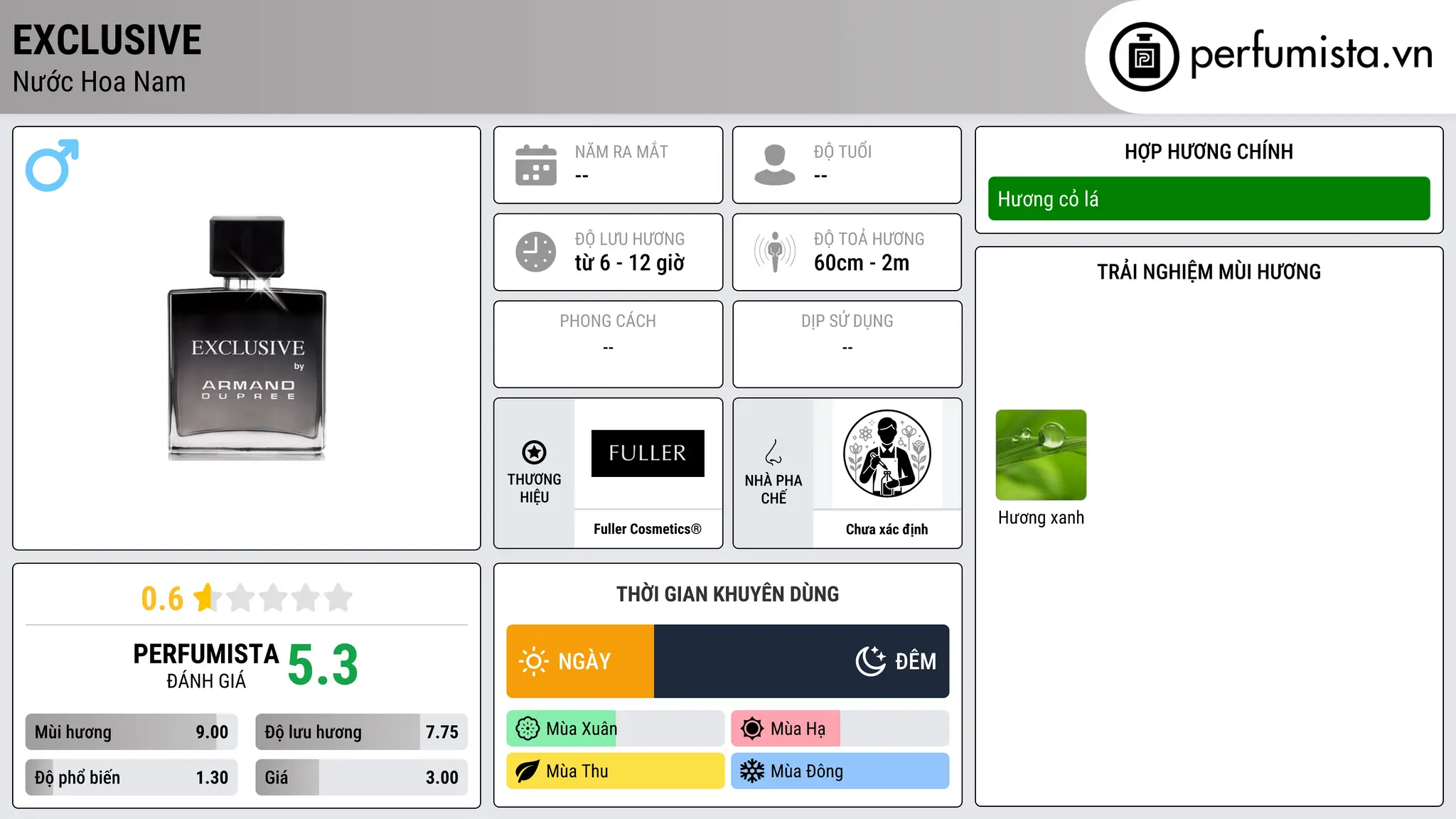Open the Fuller Cosmetics® brand link

[x=648, y=529]
